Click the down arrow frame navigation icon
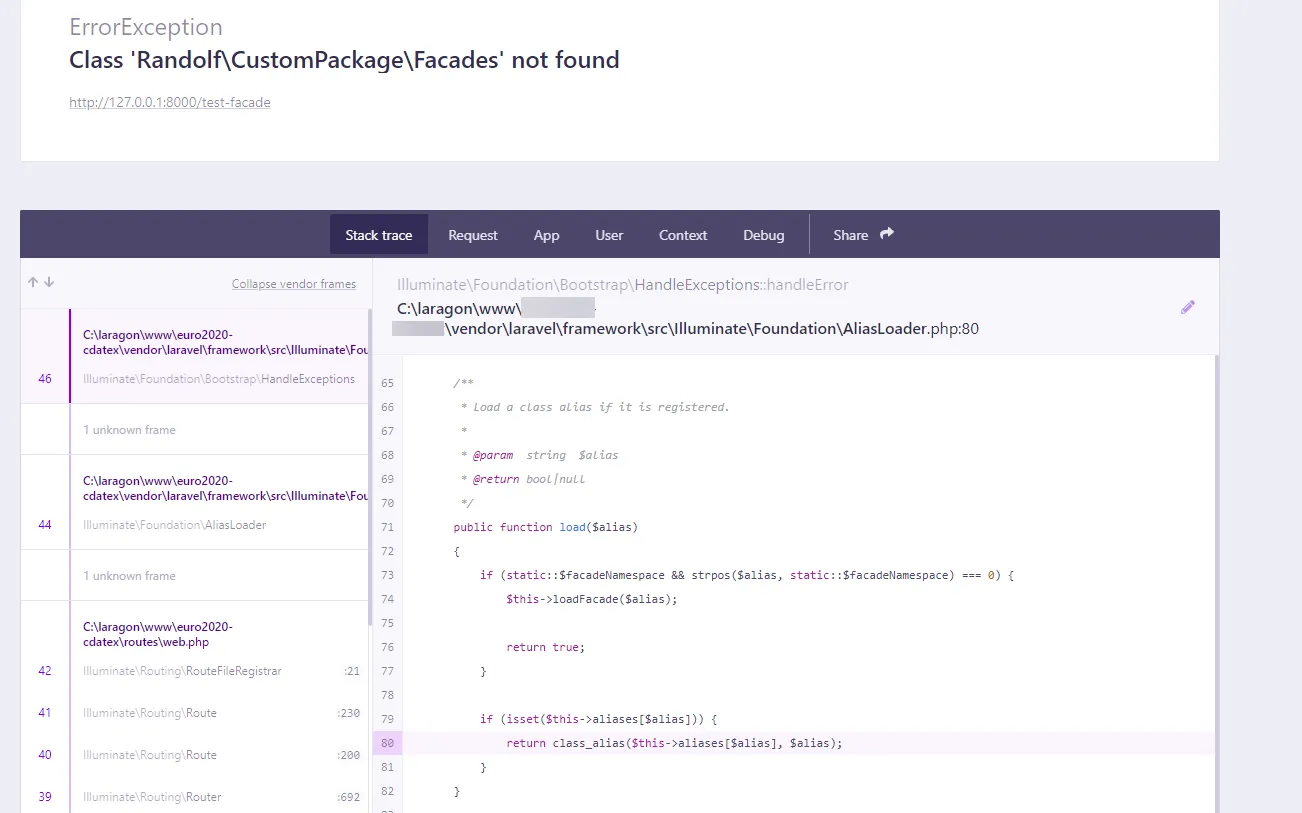The width and height of the screenshot is (1302, 813). (x=49, y=283)
